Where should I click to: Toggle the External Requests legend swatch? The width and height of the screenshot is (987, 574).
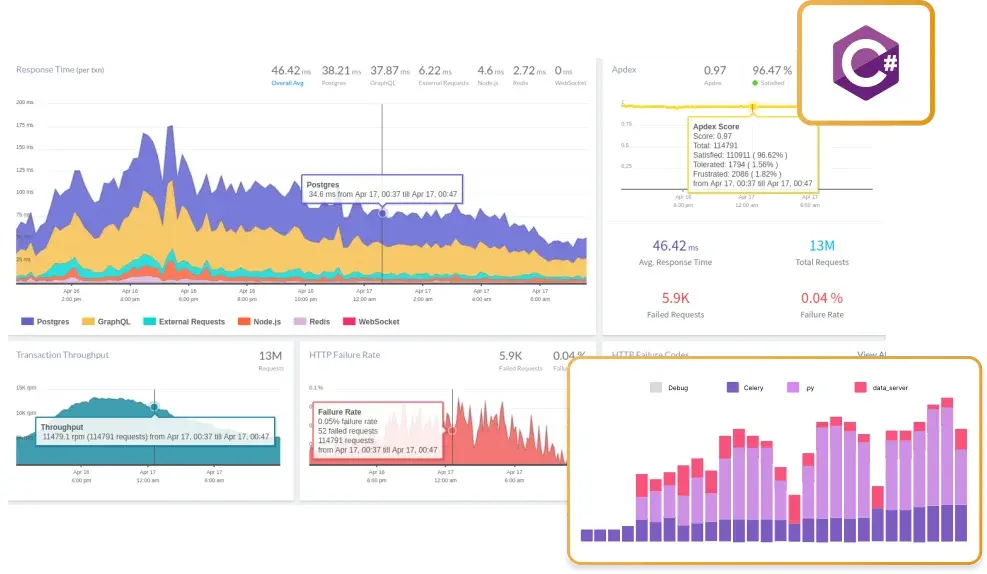149,321
